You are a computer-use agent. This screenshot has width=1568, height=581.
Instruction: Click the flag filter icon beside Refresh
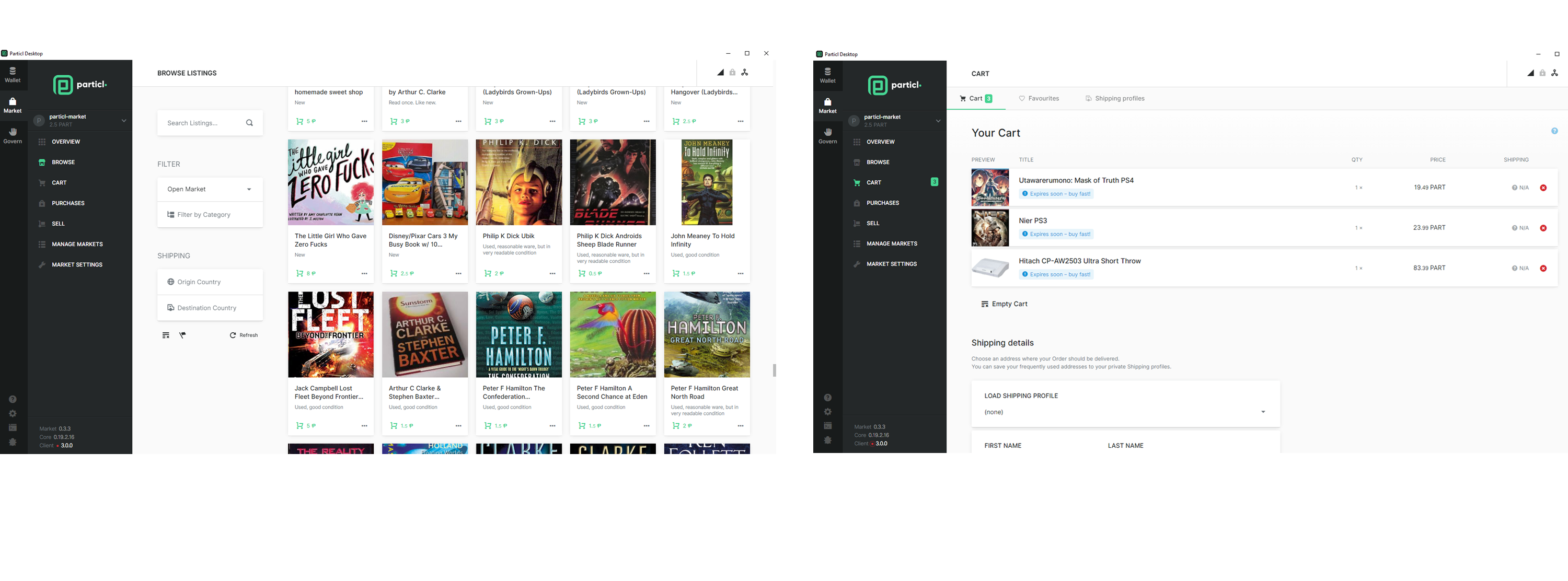[182, 335]
